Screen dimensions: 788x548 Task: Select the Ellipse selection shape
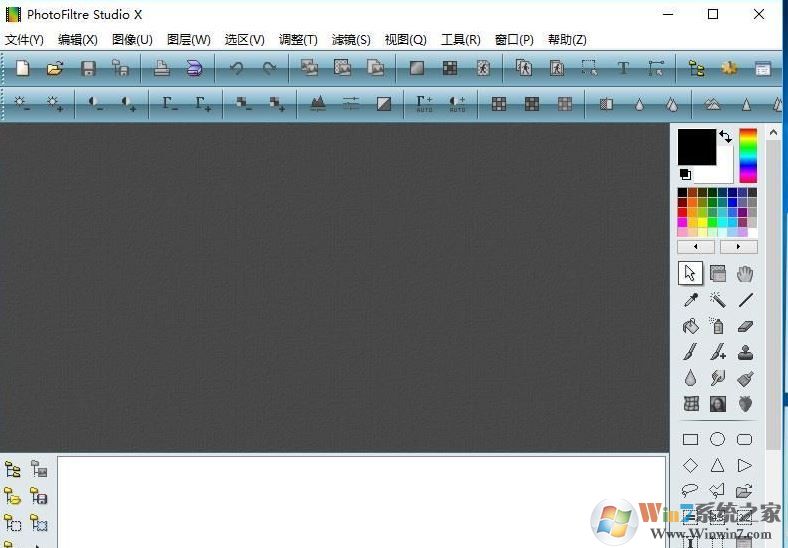pyautogui.click(x=717, y=439)
